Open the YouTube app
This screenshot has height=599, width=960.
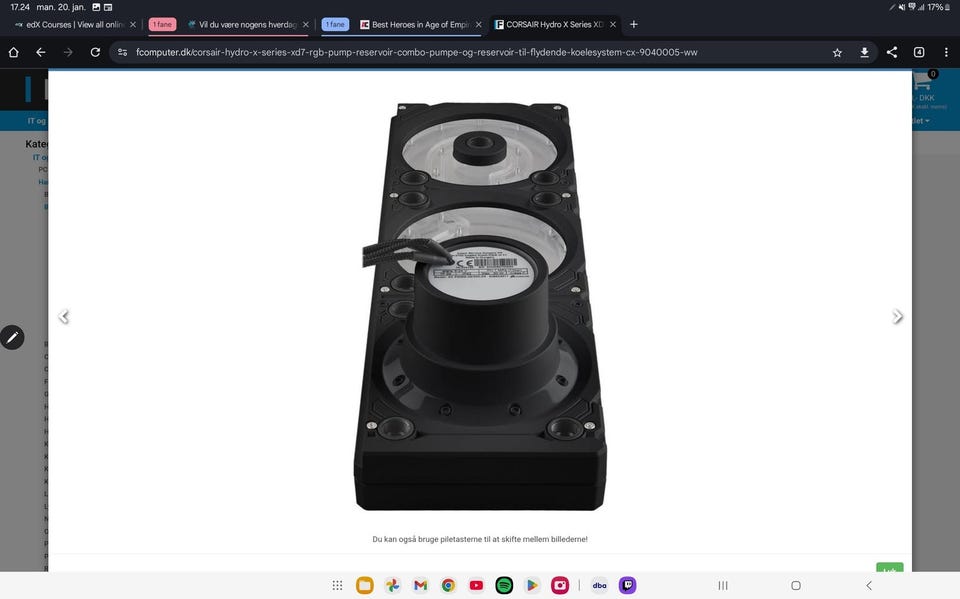[x=476, y=586]
